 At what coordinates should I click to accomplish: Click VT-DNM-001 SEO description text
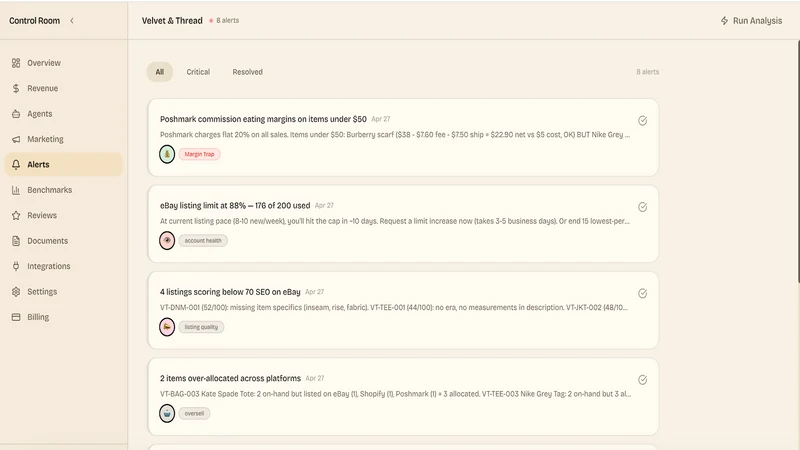pyautogui.click(x=394, y=308)
